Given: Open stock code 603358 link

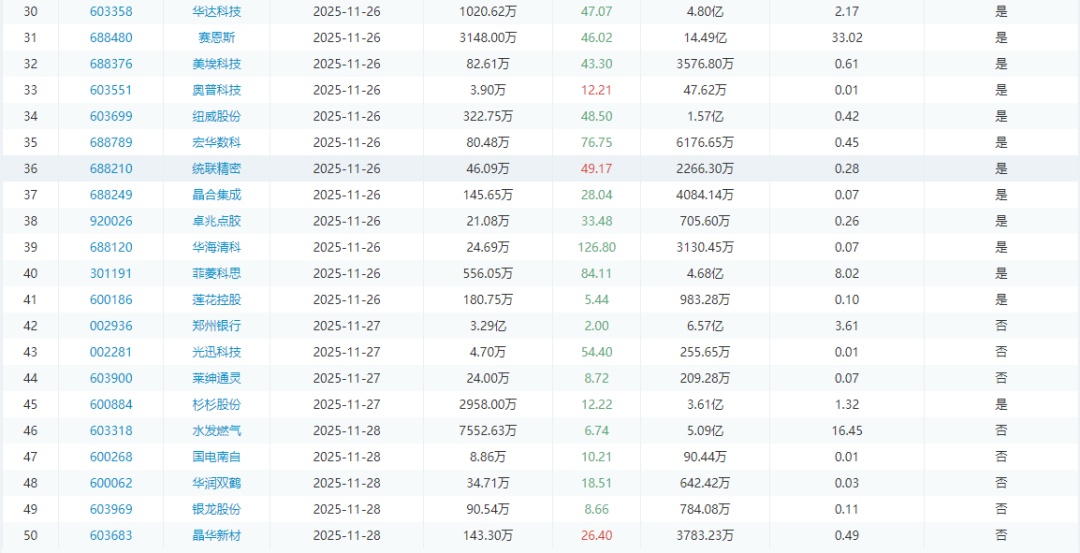Looking at the screenshot, I should coord(110,12).
